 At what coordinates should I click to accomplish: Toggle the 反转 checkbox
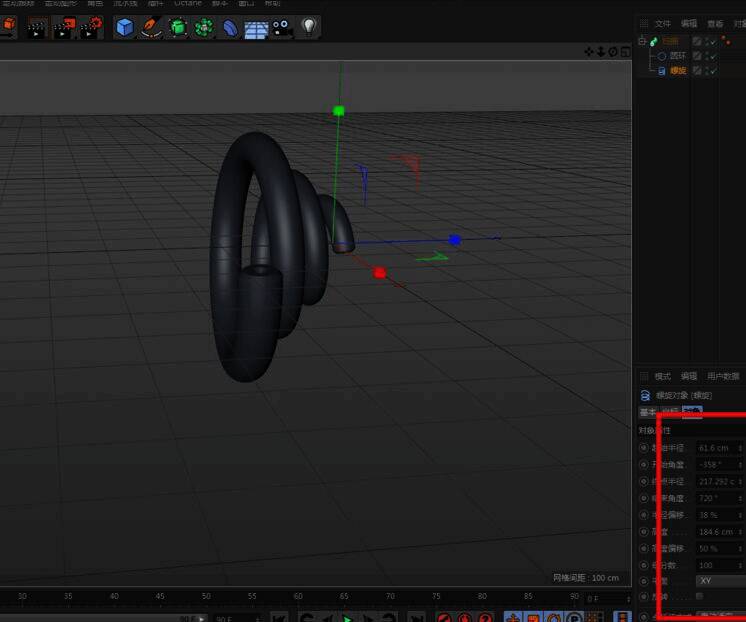click(x=699, y=596)
